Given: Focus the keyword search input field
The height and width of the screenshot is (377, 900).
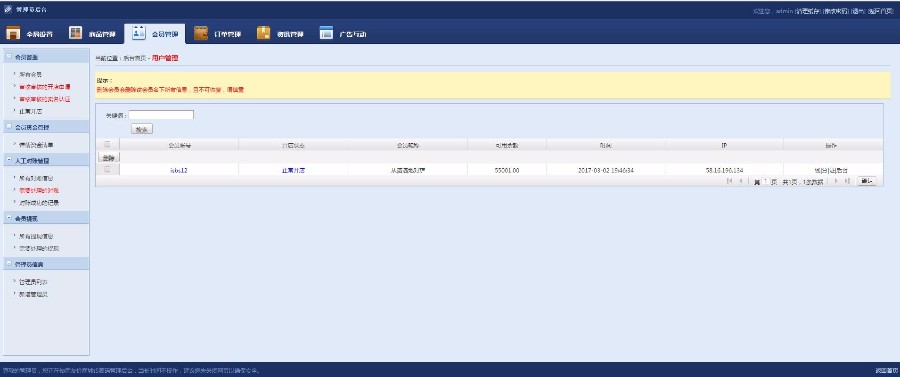Looking at the screenshot, I should [x=161, y=115].
